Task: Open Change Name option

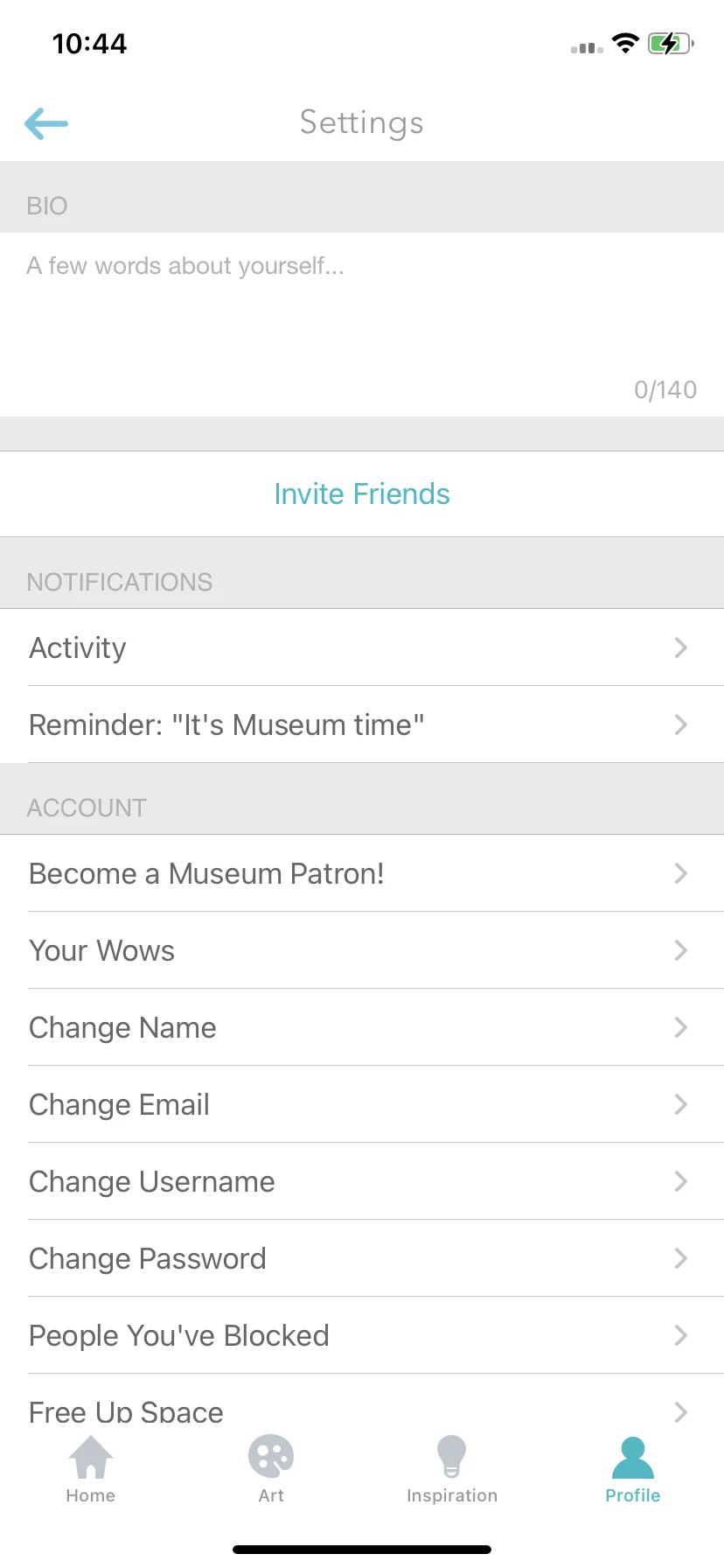Action: tap(362, 1027)
